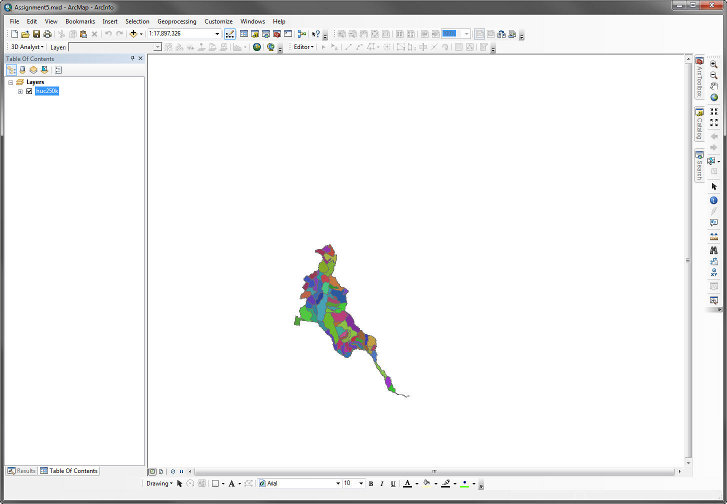Viewport: 727px width, 504px height.
Task: Switch to List By Visibility view
Action: coord(33,70)
